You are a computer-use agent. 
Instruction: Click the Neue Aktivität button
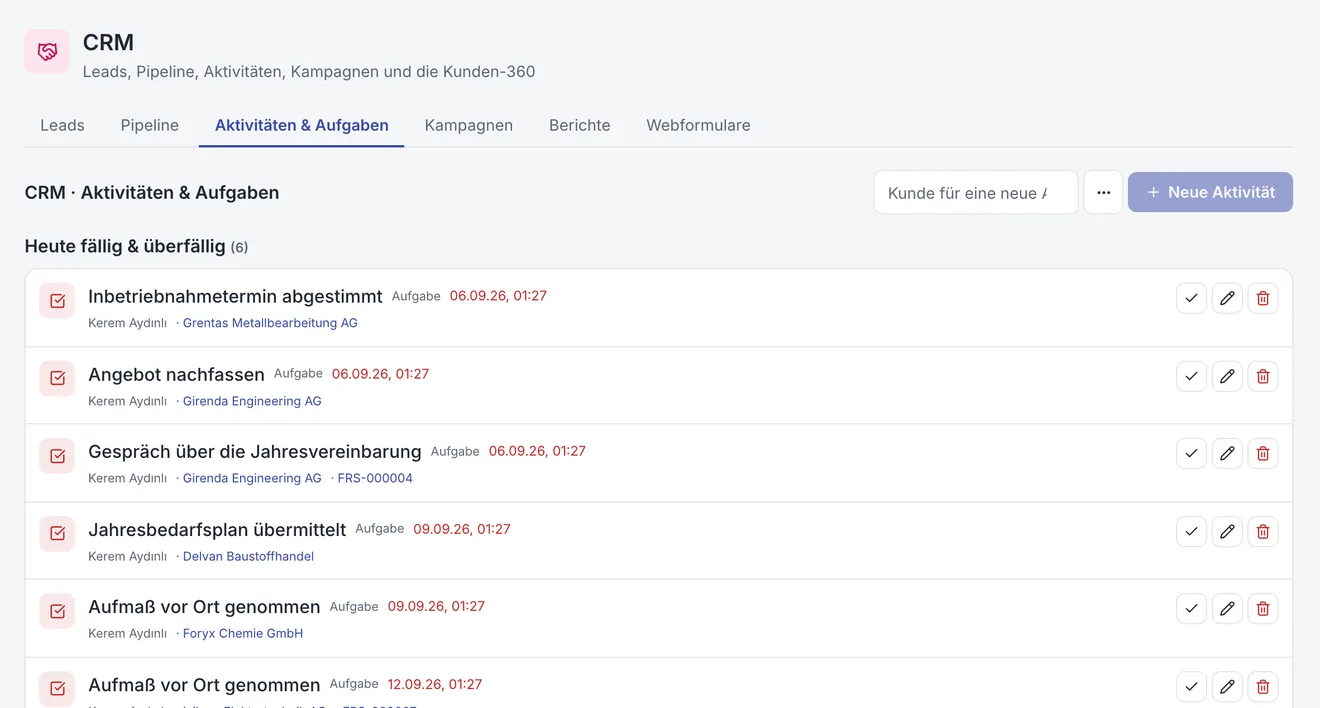click(x=1210, y=192)
